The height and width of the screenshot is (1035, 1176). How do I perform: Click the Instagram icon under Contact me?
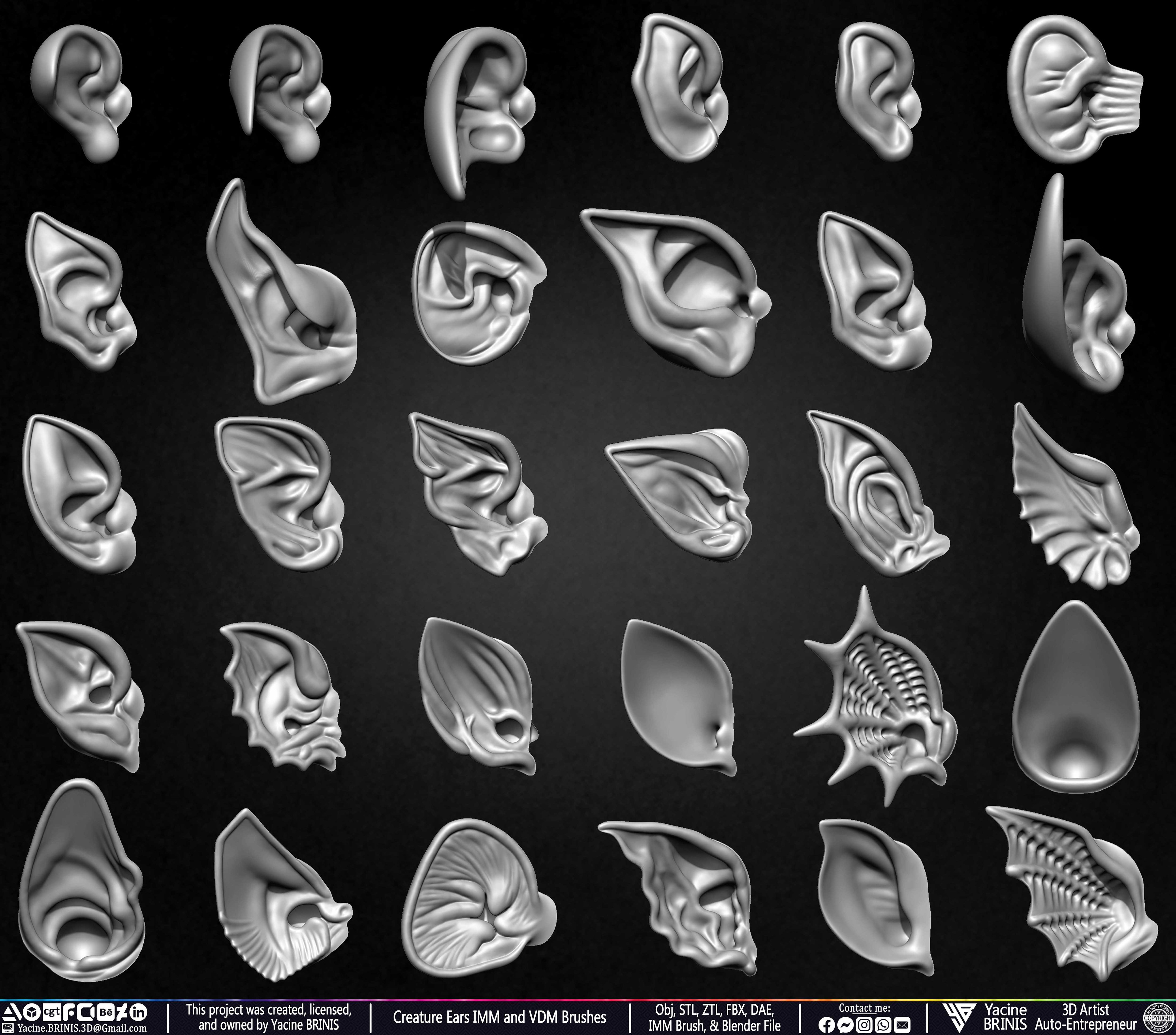864,1025
